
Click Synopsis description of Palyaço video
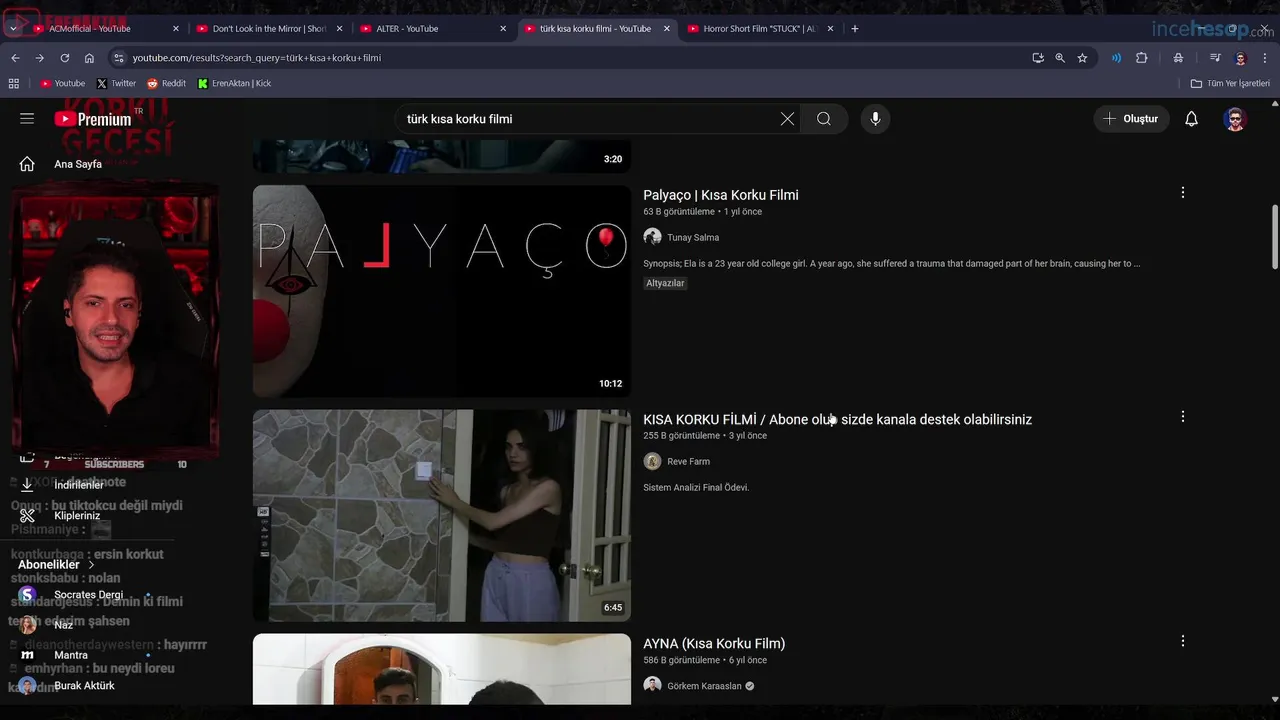(892, 264)
